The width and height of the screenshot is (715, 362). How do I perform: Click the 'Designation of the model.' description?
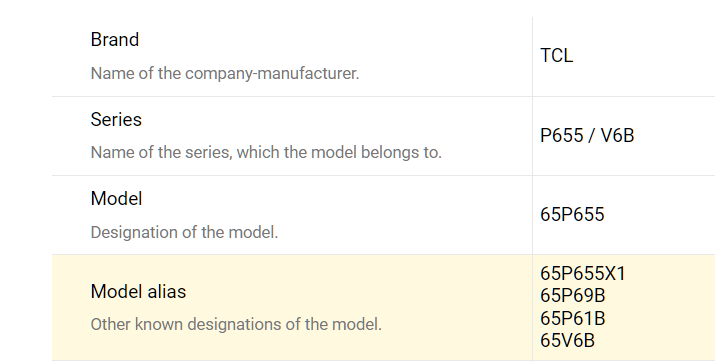184,233
